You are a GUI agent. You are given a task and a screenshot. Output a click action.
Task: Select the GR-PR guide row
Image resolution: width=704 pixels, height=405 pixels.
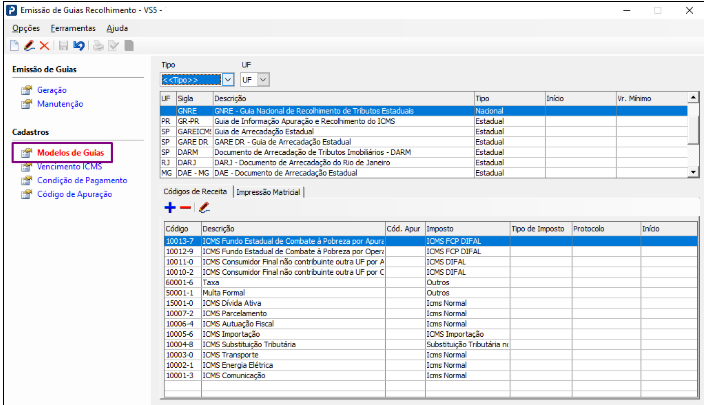(x=424, y=121)
